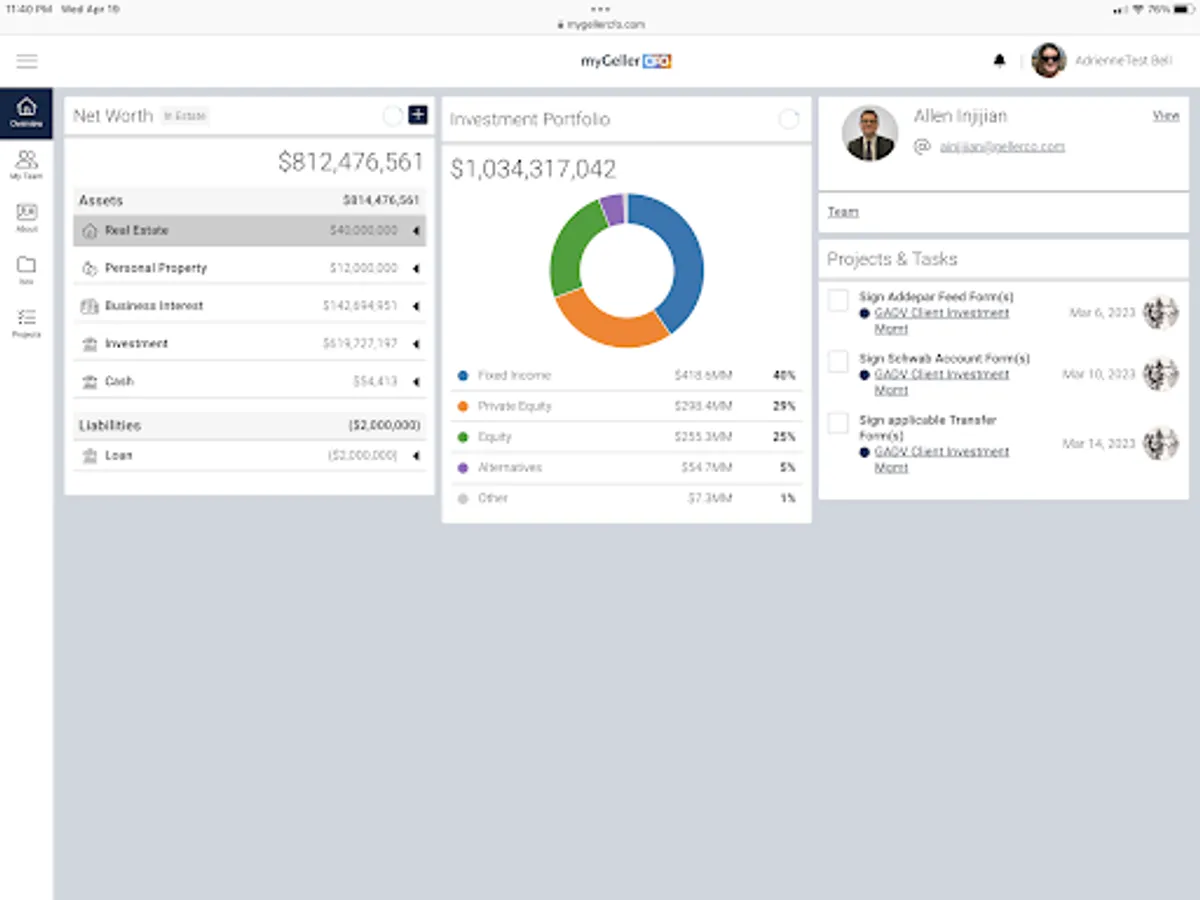Open the hamburger menu icon
Viewport: 1200px width, 900px height.
pos(27,61)
